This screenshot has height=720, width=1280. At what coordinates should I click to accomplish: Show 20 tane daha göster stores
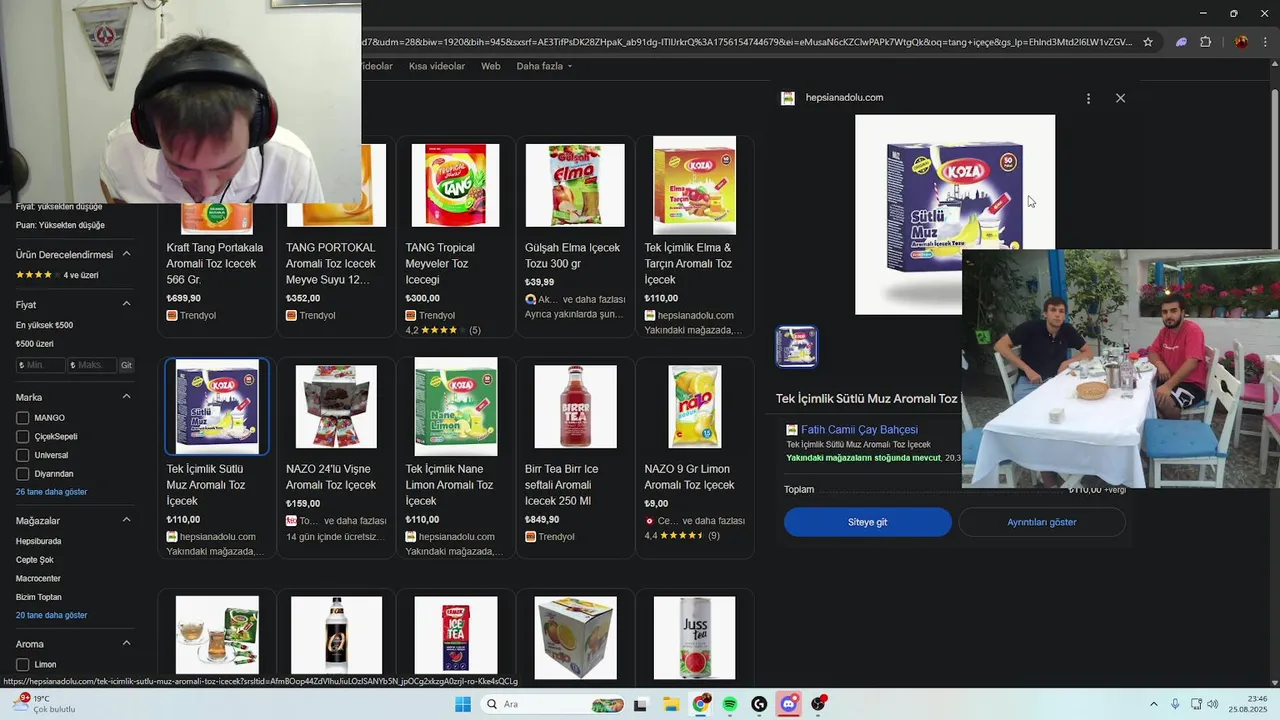[51, 615]
